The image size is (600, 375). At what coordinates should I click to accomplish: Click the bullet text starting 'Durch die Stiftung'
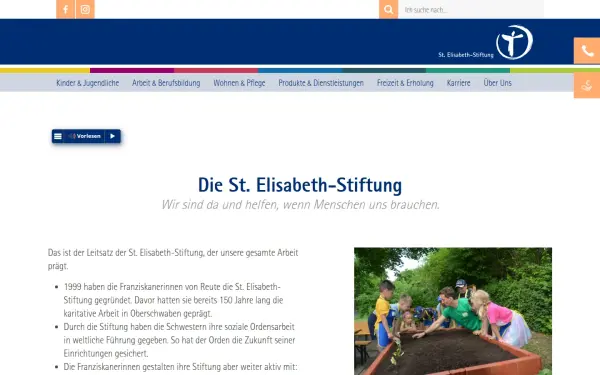click(x=179, y=340)
